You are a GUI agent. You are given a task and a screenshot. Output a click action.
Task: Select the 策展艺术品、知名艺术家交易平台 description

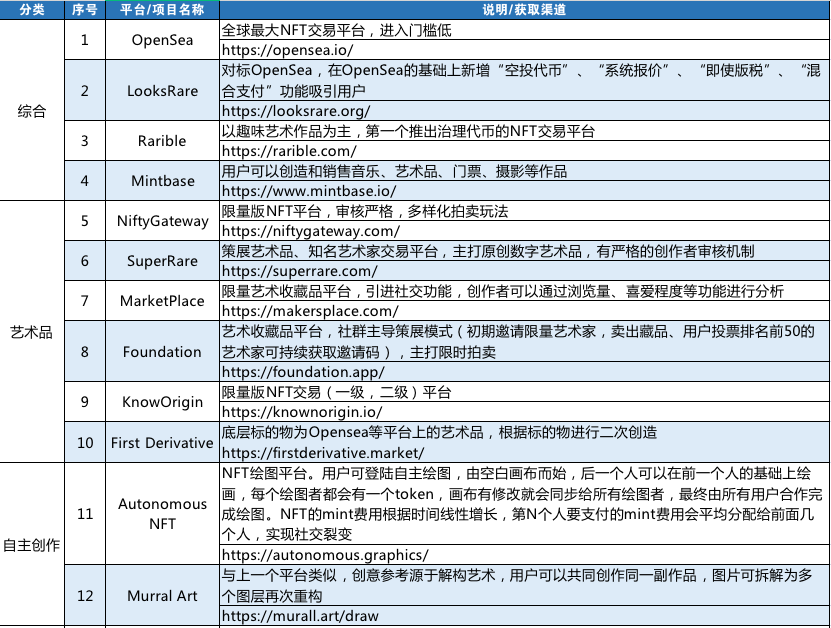tap(524, 251)
